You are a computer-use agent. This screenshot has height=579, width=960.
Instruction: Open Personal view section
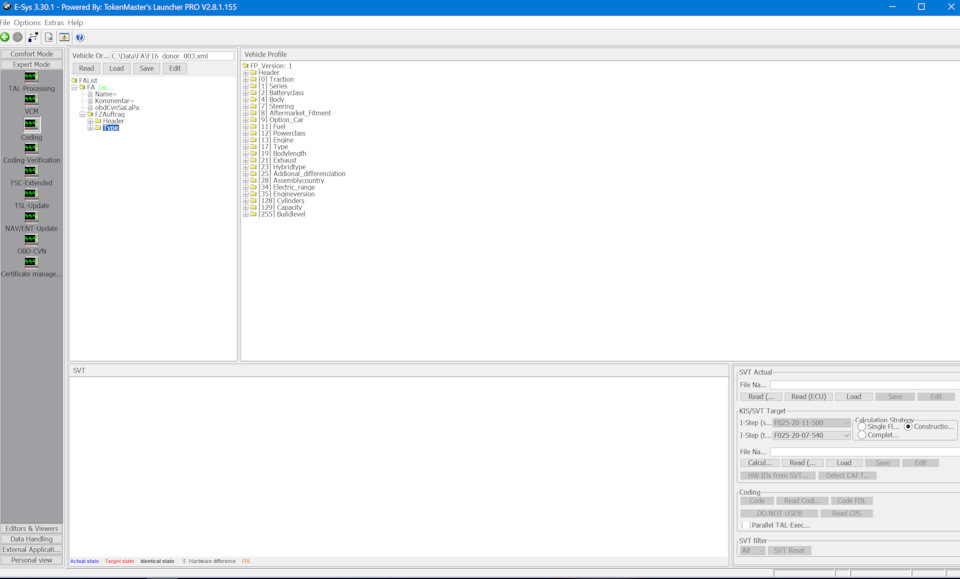pos(31,559)
